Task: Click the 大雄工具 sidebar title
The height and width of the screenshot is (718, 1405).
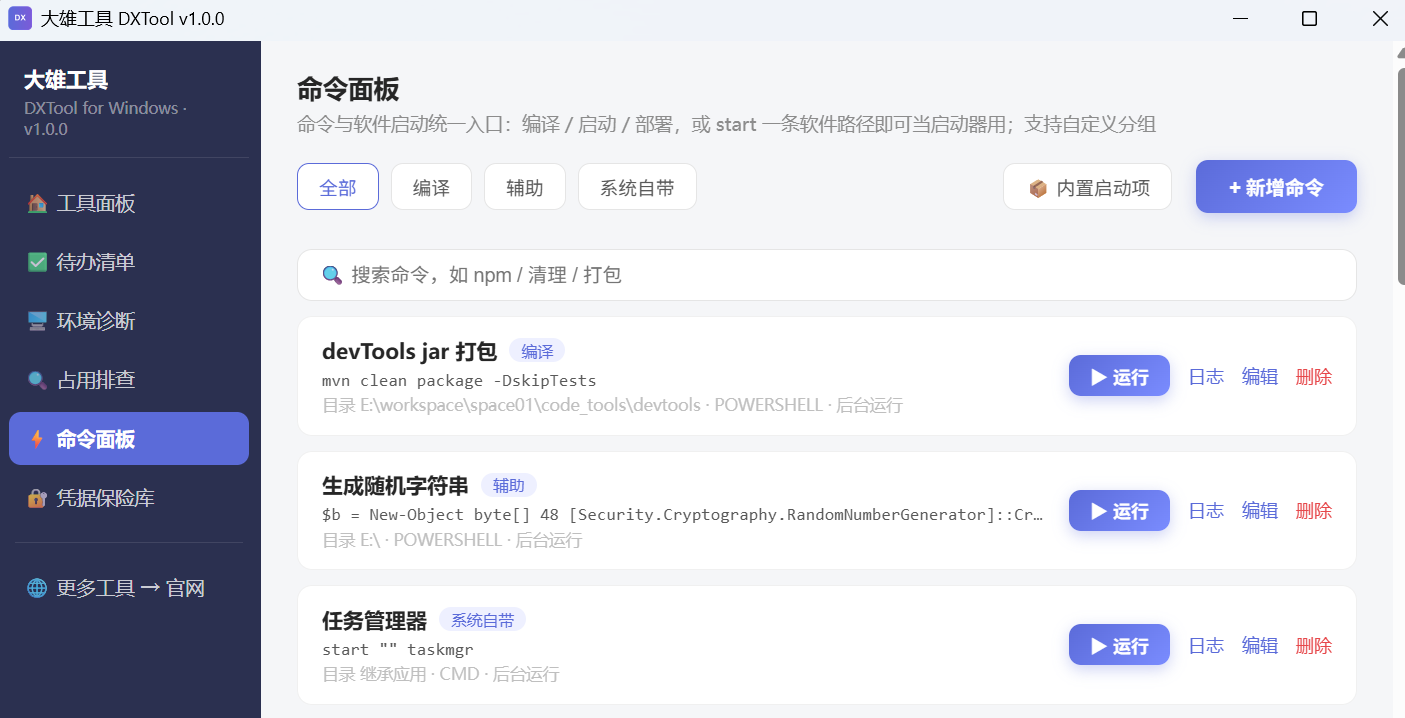Action: tap(66, 80)
